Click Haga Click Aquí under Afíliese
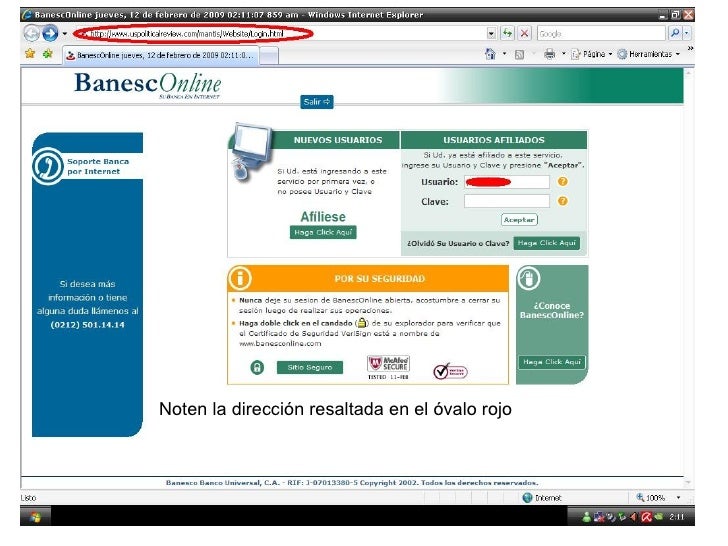The height and width of the screenshot is (546, 728). pos(323,232)
